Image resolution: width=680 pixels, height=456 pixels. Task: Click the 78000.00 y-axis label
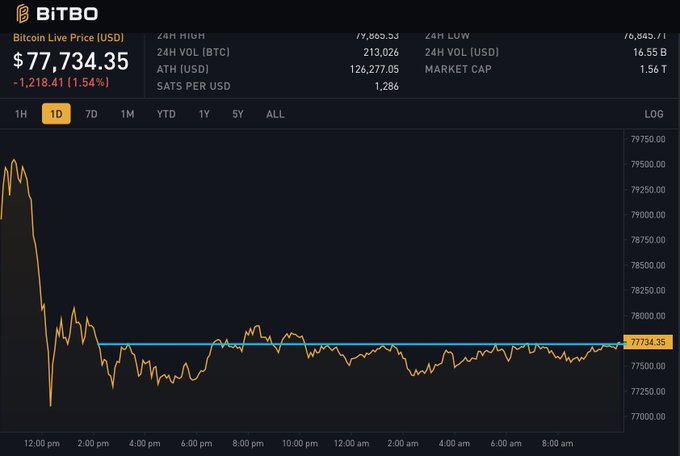point(648,316)
